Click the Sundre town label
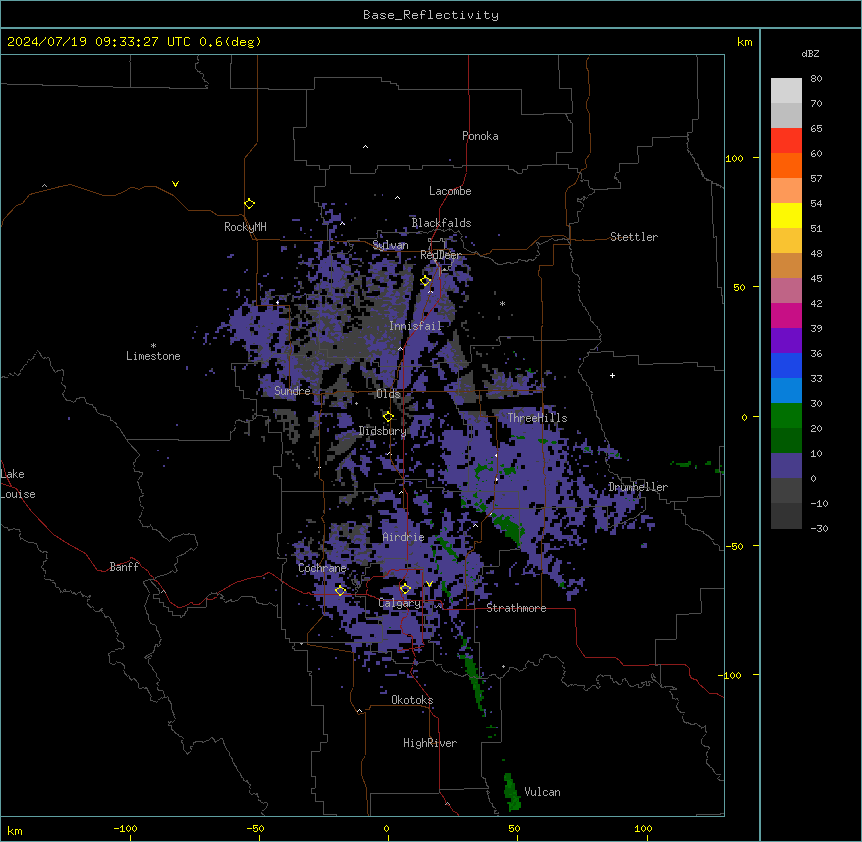Screen dimensions: 862x842 click(292, 391)
